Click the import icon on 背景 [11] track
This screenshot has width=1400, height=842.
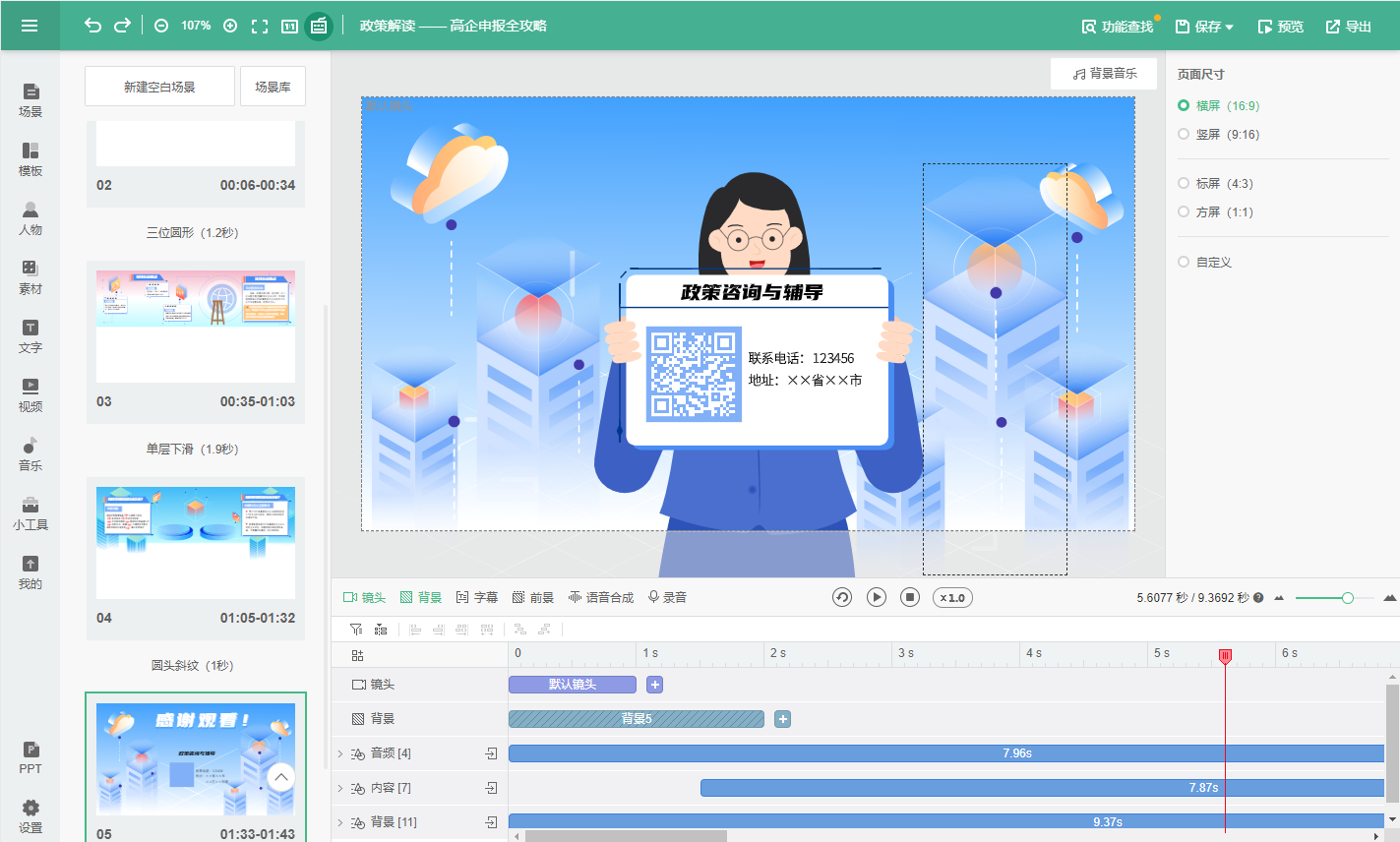point(492,822)
